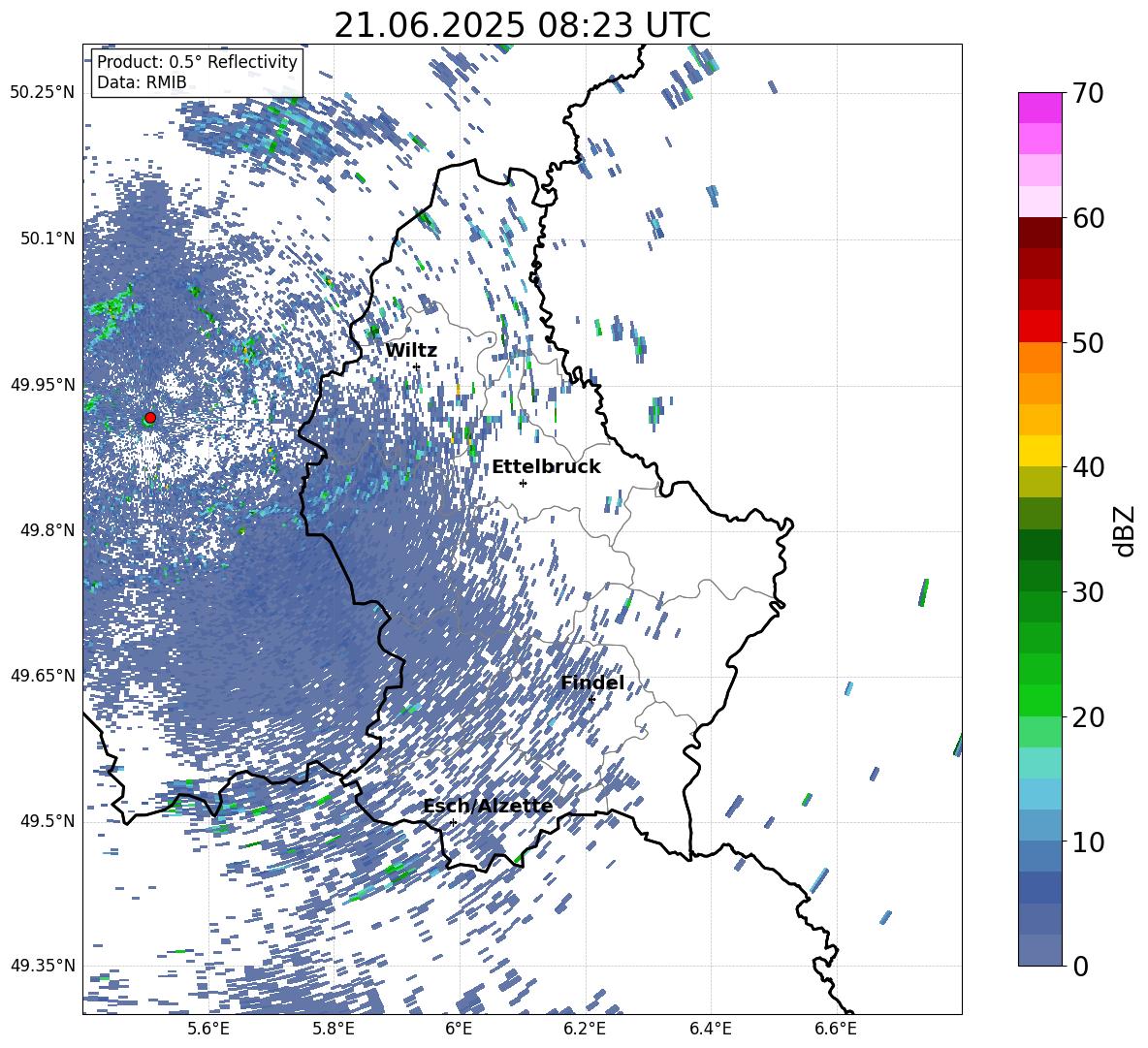
Task: Click the colorbar label 0
Action: point(1080,966)
